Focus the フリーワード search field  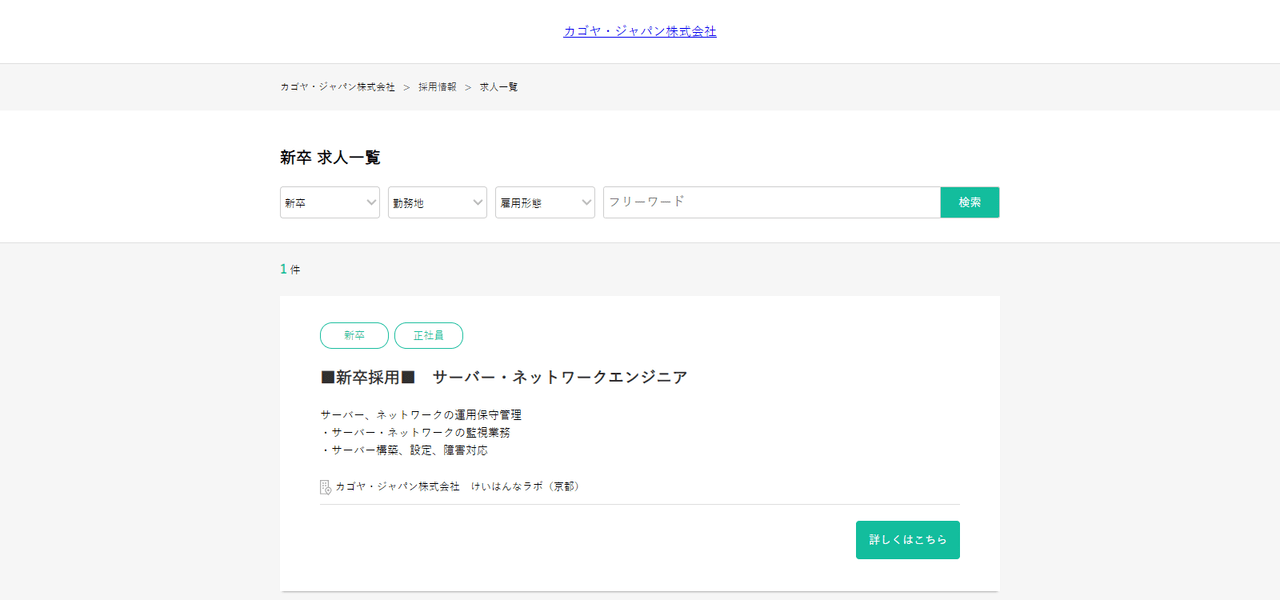[771, 202]
